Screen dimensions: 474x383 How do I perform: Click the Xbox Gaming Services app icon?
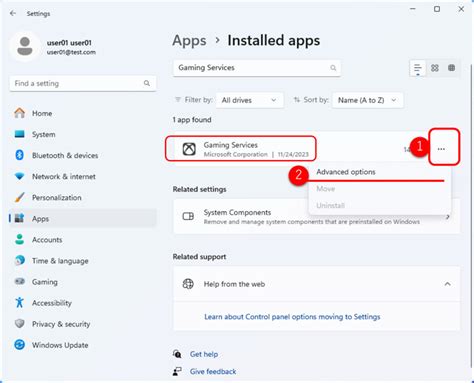pos(189,149)
